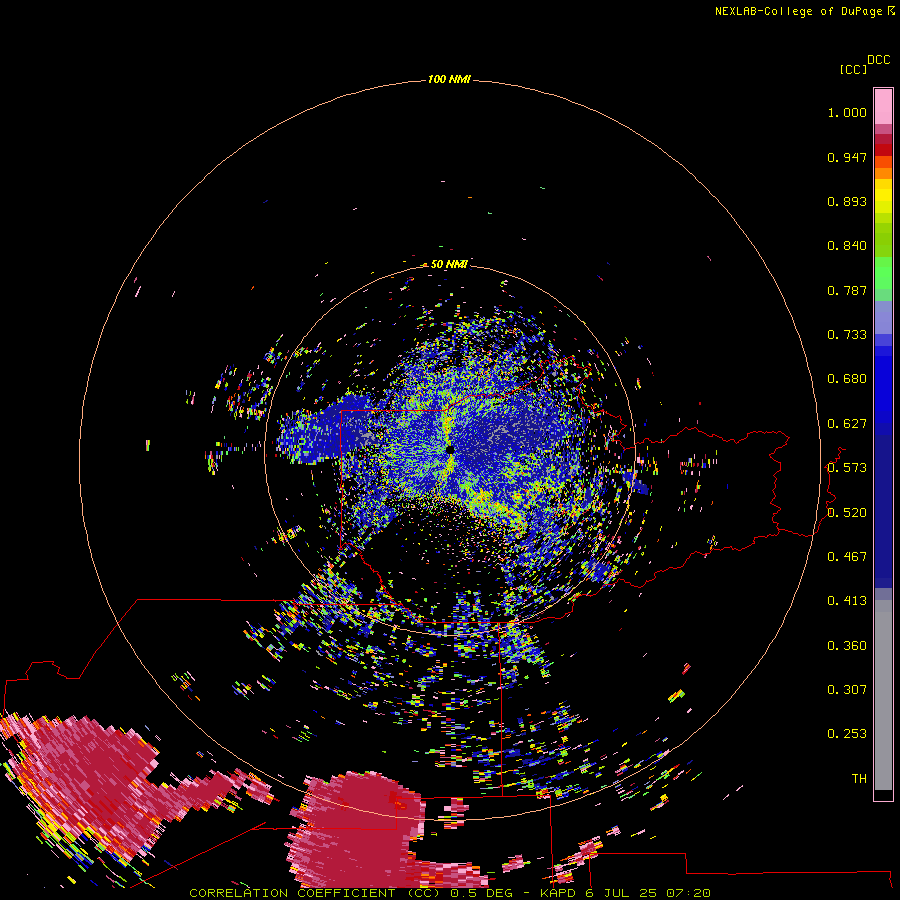Click the NEXLAB-College of DuPage credit text

click(798, 11)
